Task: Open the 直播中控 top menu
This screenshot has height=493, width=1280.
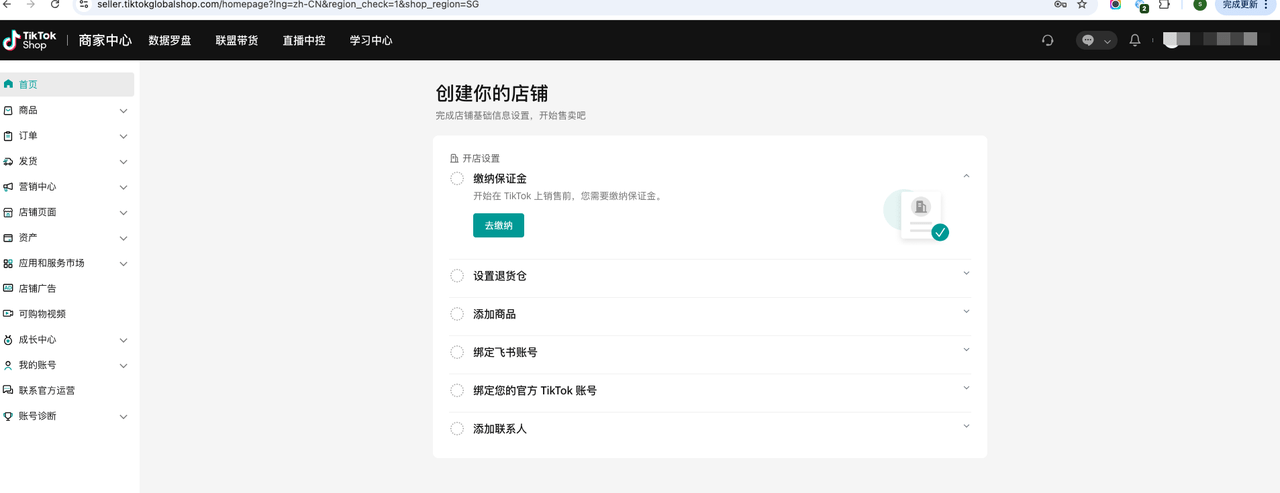Action: point(303,41)
